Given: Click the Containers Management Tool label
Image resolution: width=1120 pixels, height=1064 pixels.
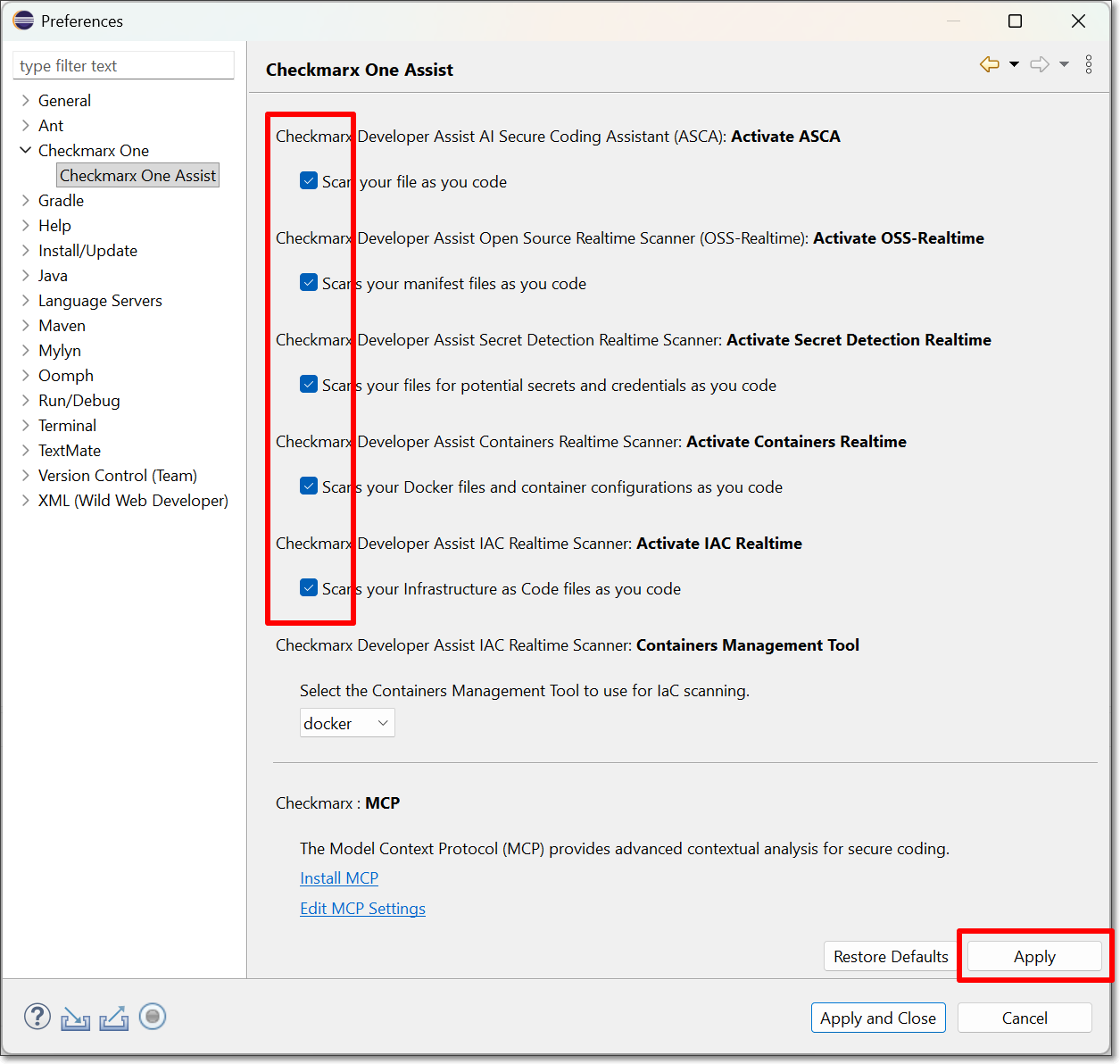Looking at the screenshot, I should coord(748,644).
